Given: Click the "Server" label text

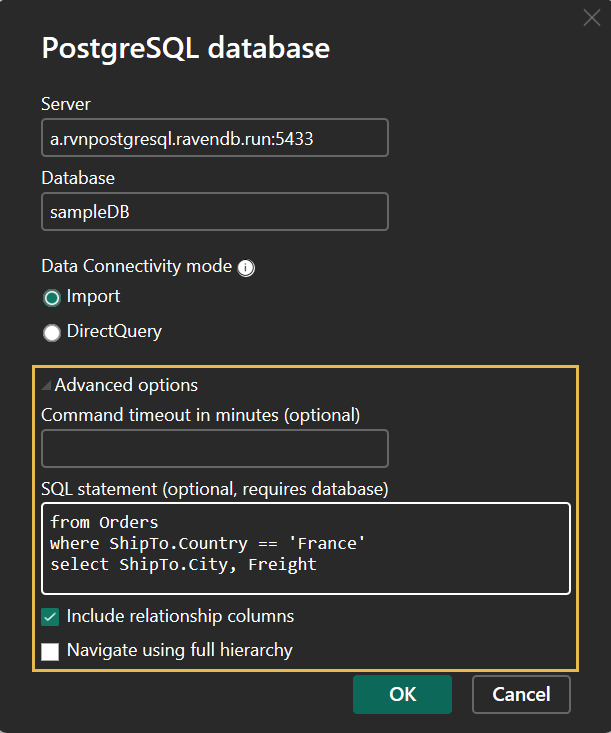Looking at the screenshot, I should click(66, 104).
